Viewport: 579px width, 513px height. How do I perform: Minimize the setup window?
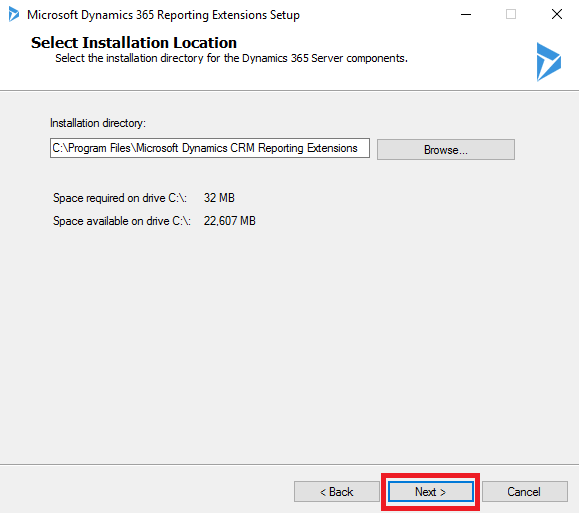pyautogui.click(x=466, y=14)
